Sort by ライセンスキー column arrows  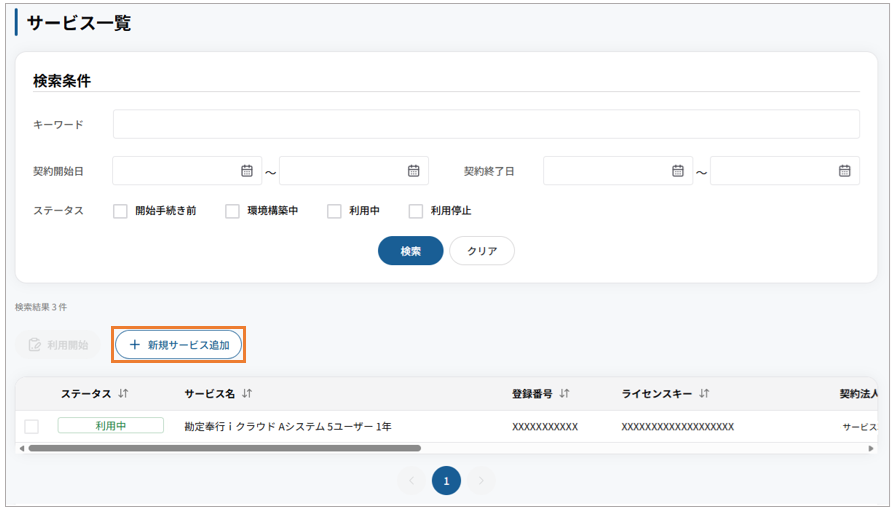(704, 393)
